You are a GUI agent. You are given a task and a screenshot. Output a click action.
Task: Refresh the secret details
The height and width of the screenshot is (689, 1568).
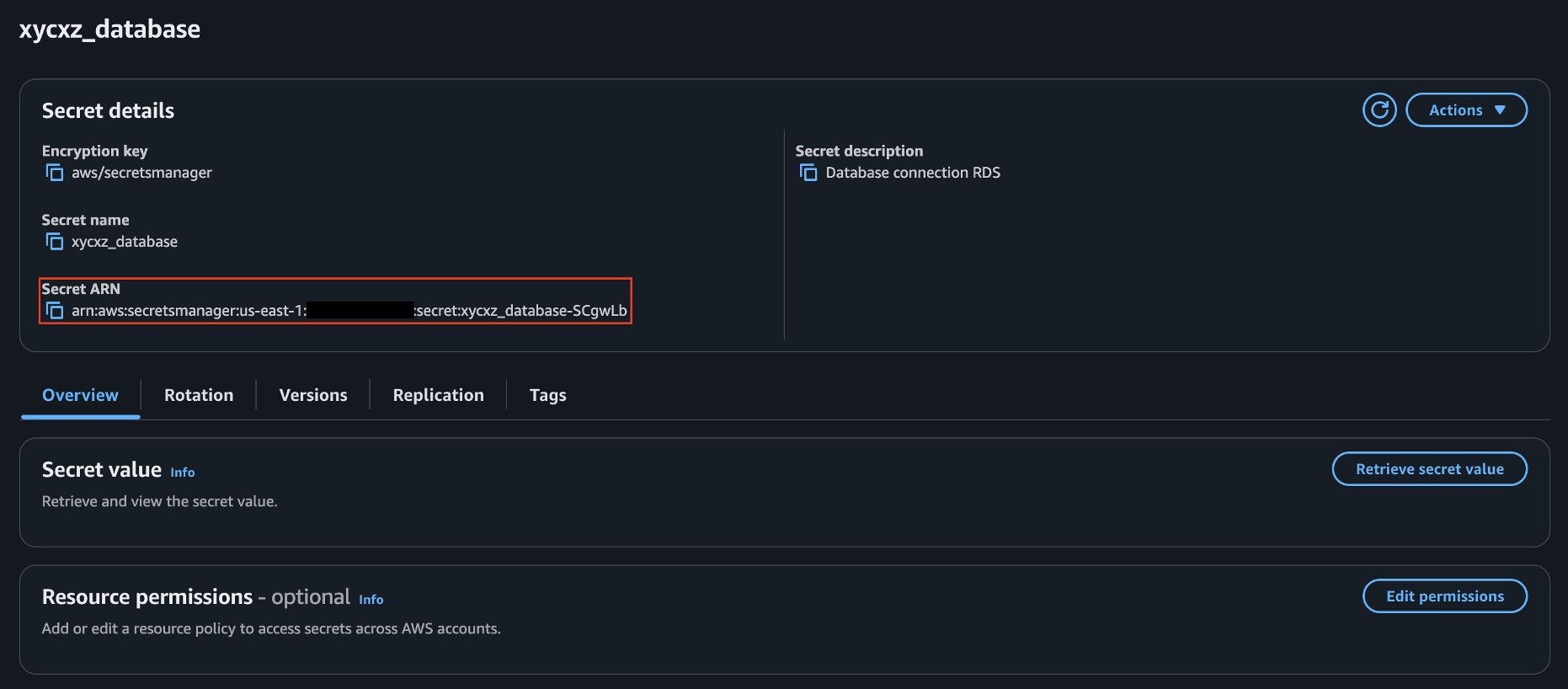point(1379,110)
